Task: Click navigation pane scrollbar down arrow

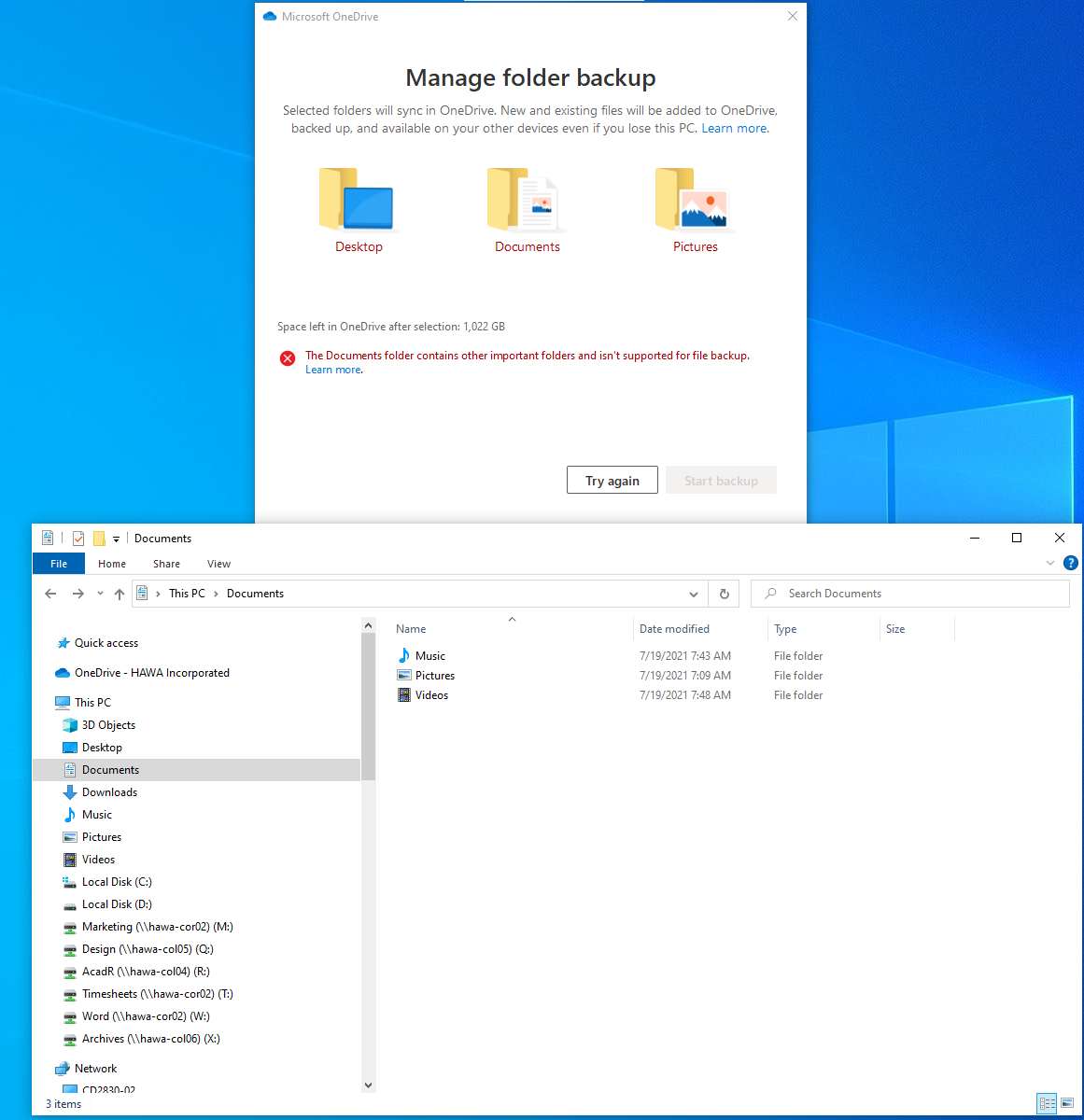Action: pos(368,1085)
